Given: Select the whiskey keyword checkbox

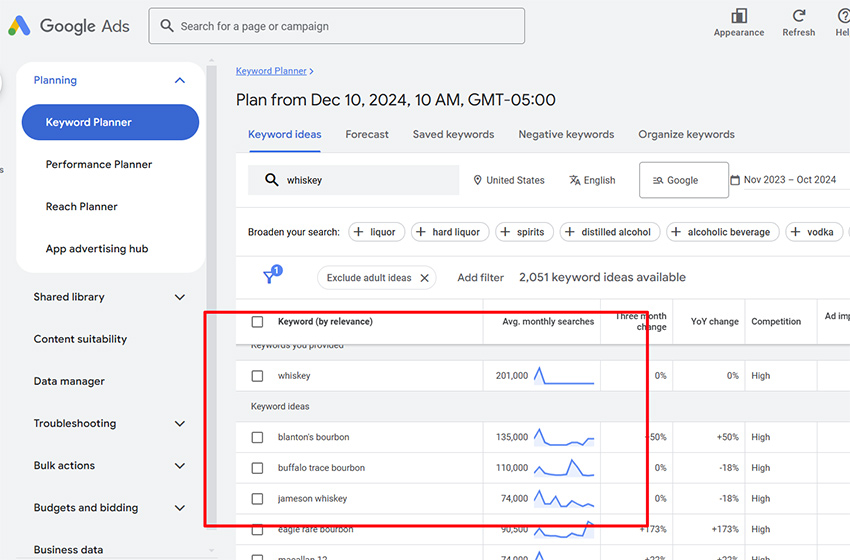Looking at the screenshot, I should click(x=257, y=376).
